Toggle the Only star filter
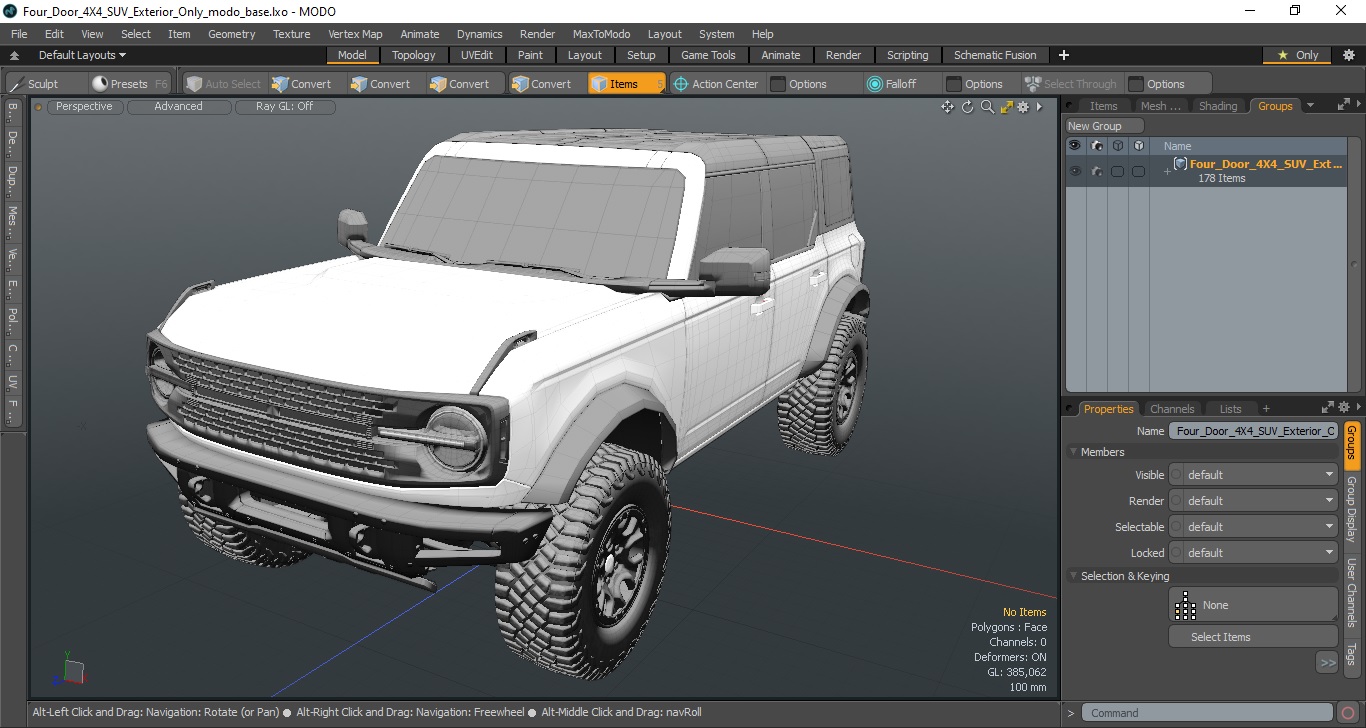Screen dimensions: 1366x728 1299,55
